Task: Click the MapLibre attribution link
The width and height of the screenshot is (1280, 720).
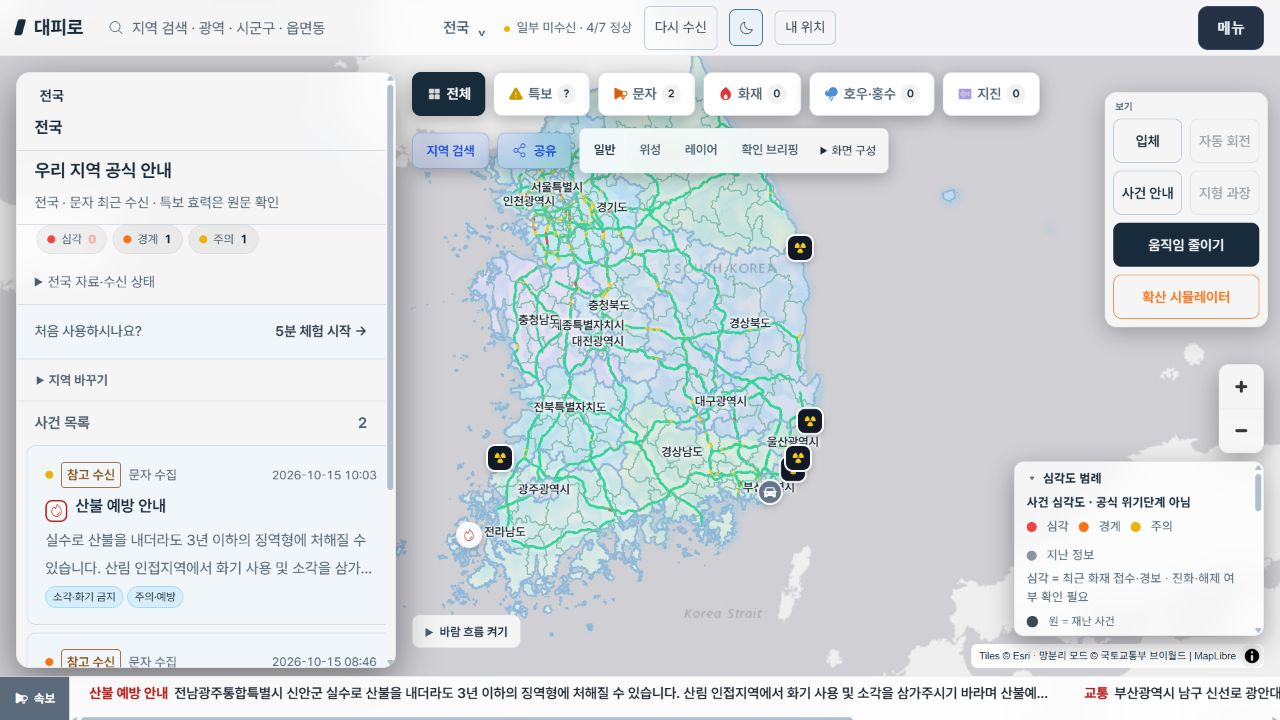Action: coord(1214,656)
